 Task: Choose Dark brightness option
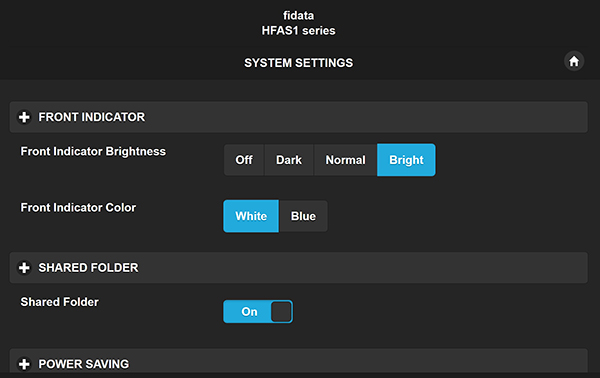point(289,160)
